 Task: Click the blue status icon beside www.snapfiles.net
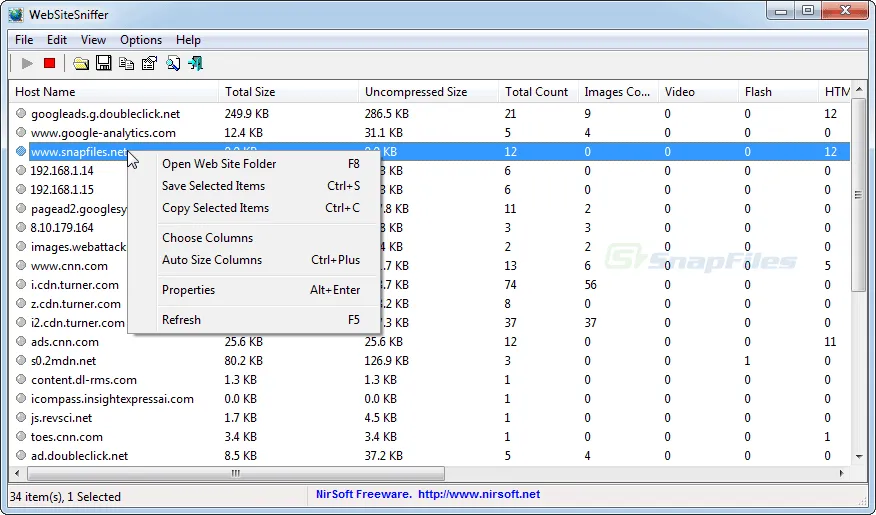click(x=21, y=151)
